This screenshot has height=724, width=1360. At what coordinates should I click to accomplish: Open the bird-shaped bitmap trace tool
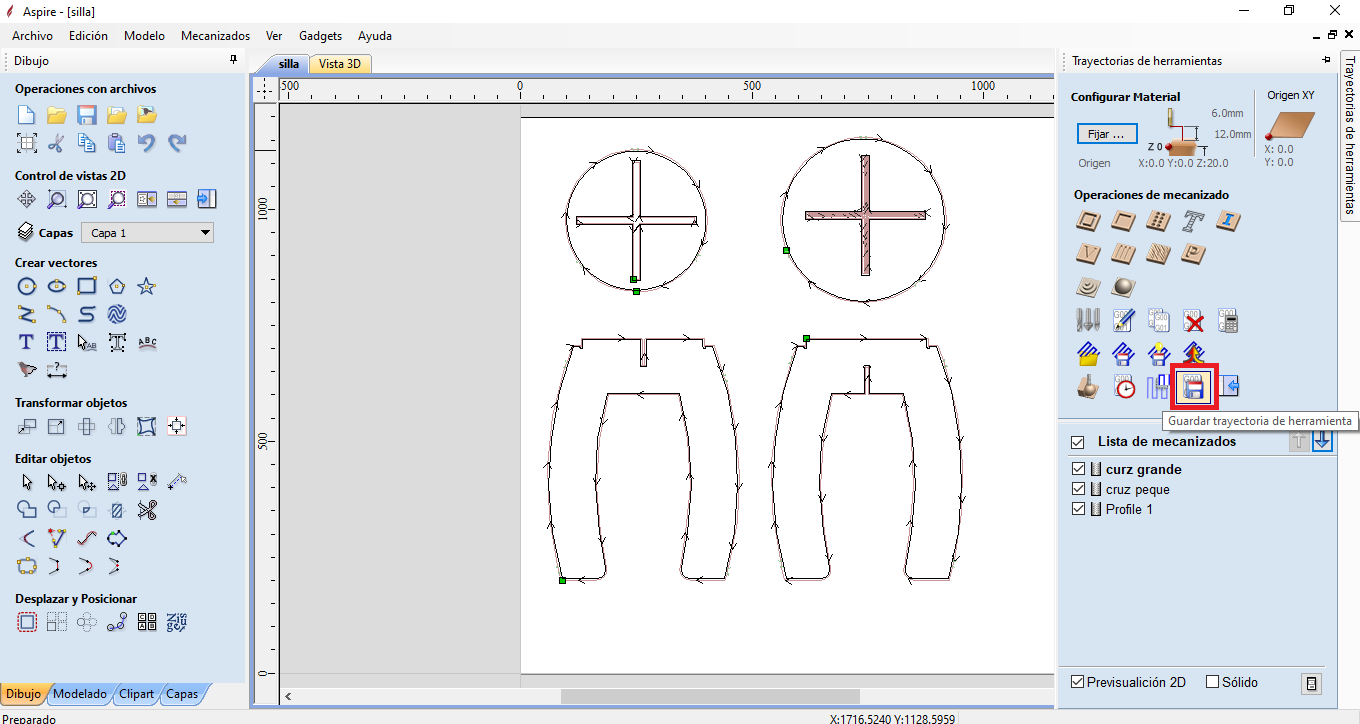click(x=27, y=370)
